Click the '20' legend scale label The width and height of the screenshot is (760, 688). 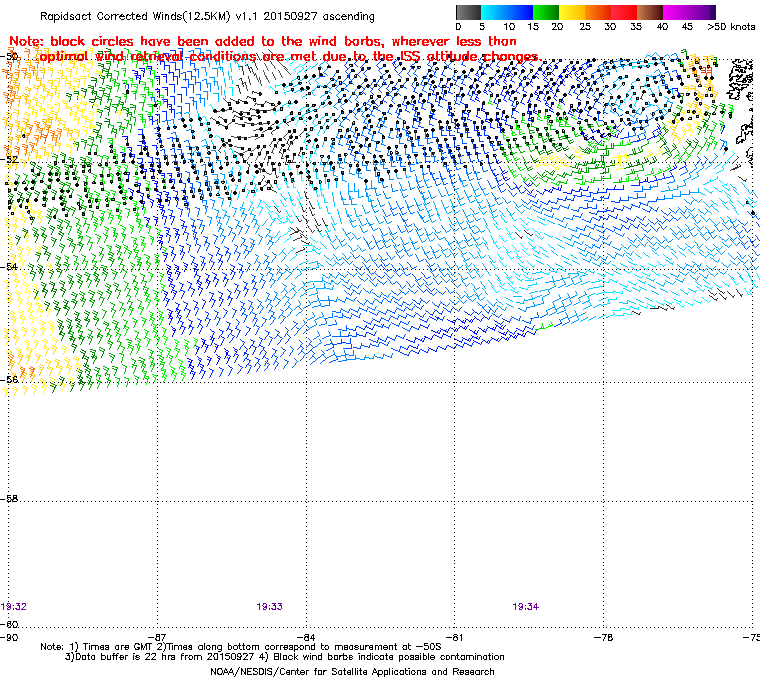coord(557,27)
